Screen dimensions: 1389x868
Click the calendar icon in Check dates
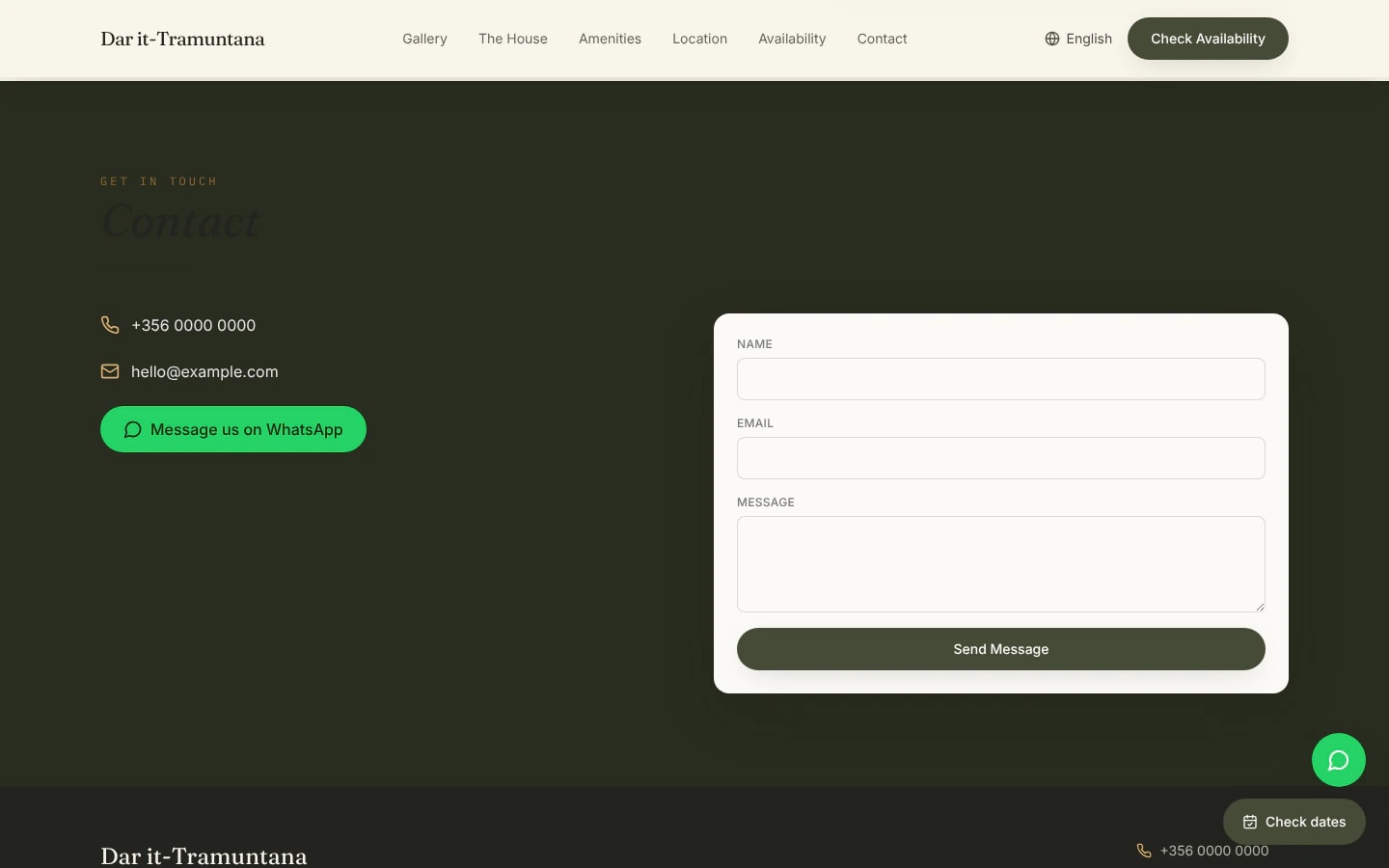pos(1250,822)
